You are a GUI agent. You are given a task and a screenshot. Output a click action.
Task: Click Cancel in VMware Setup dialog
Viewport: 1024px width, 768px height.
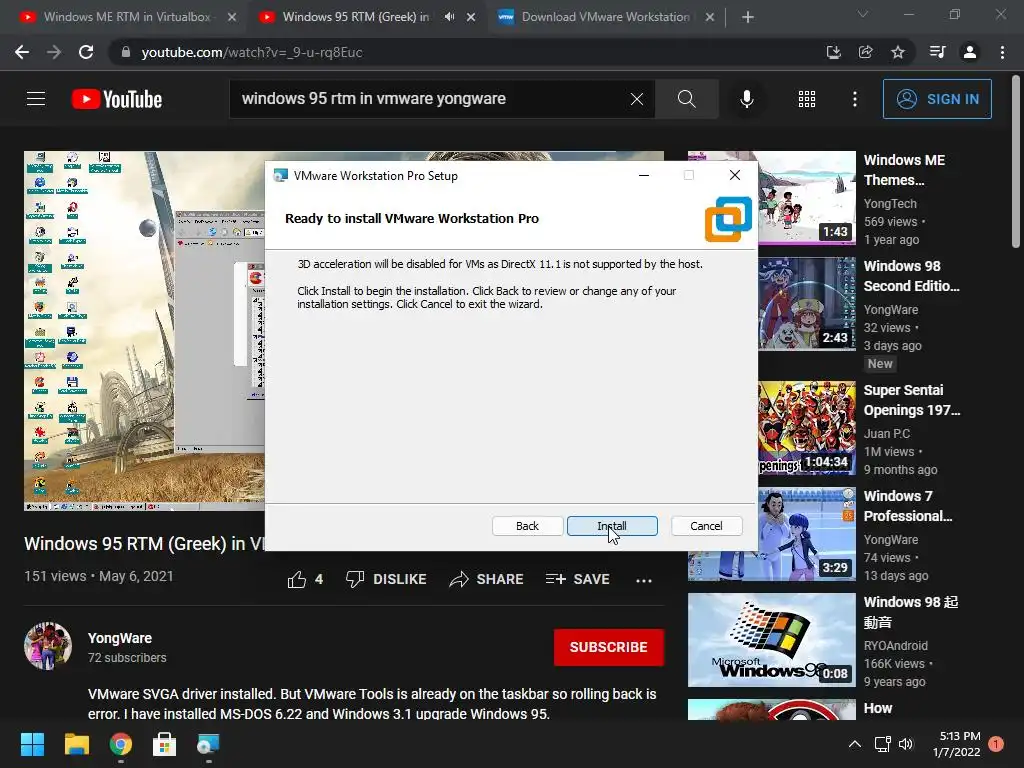pyautogui.click(x=706, y=526)
